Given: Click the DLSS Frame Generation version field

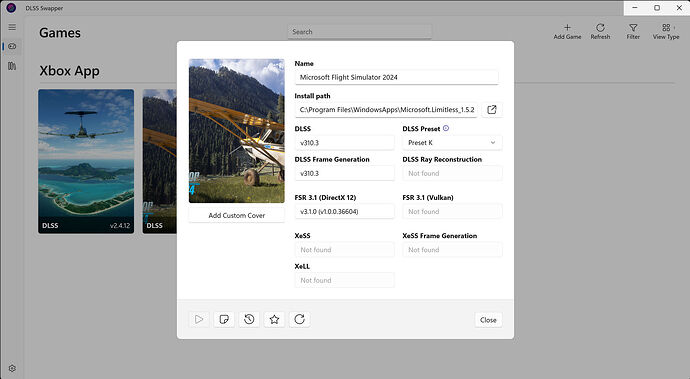Looking at the screenshot, I should [x=345, y=173].
